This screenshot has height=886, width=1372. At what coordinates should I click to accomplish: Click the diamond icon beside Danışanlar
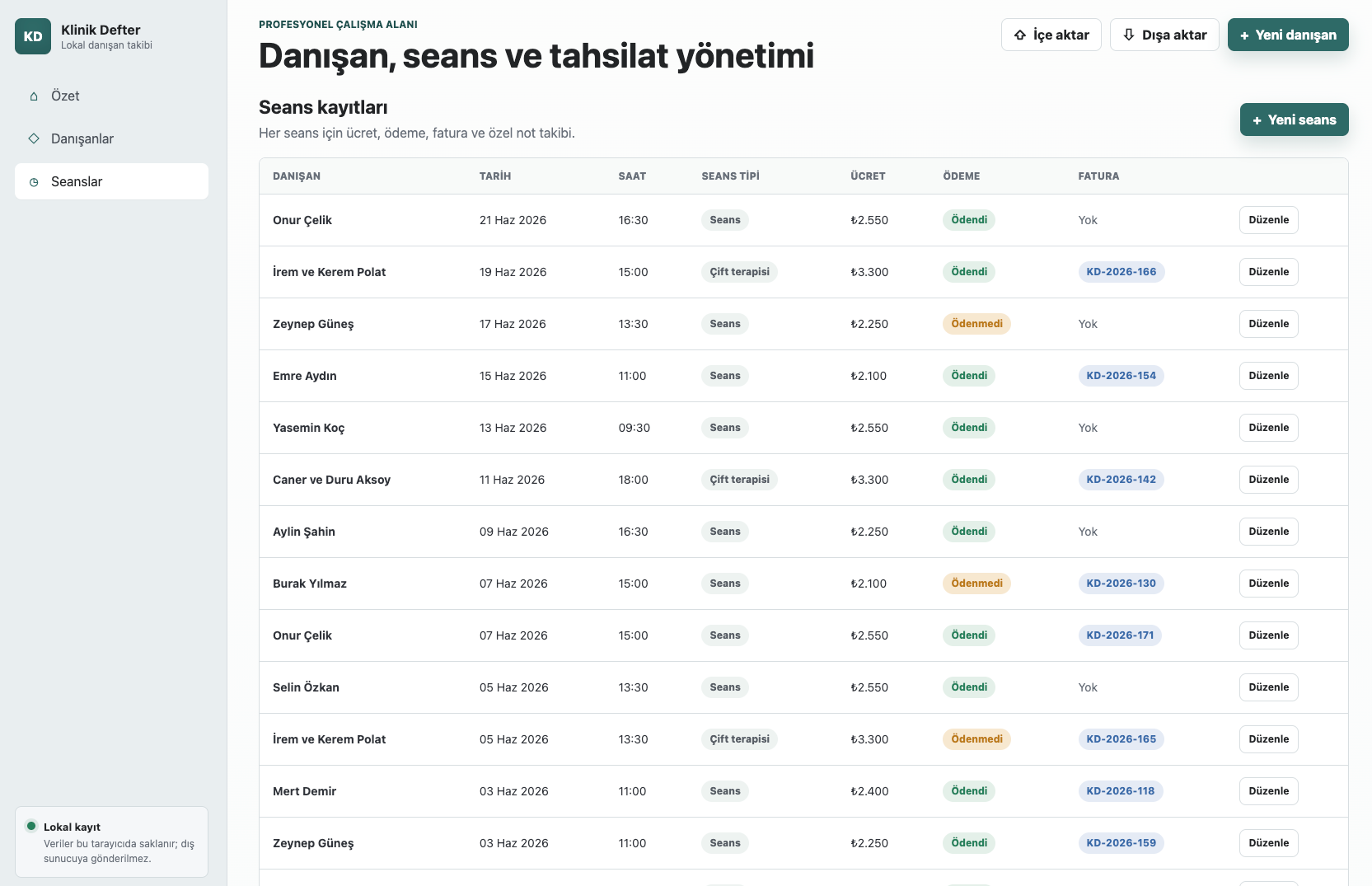pos(34,138)
